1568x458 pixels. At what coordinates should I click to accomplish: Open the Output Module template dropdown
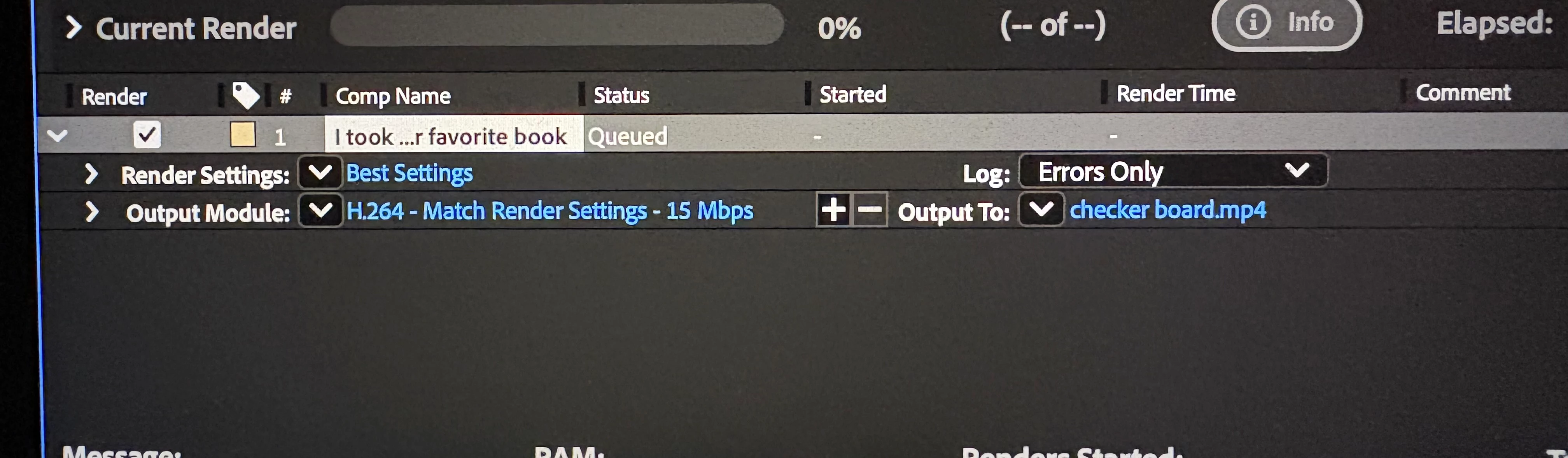click(x=320, y=210)
